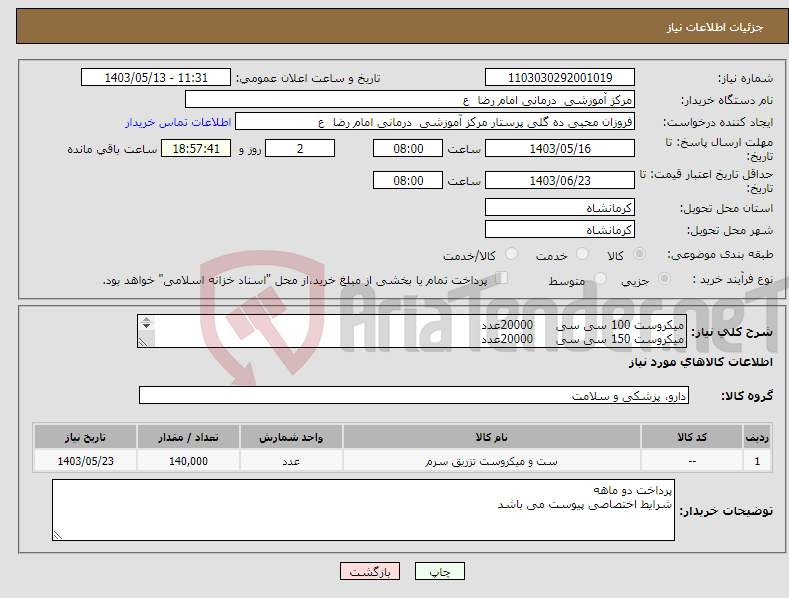Screen dimensions: 789x598
Task: Select the کالا radio button
Action: click(640, 254)
